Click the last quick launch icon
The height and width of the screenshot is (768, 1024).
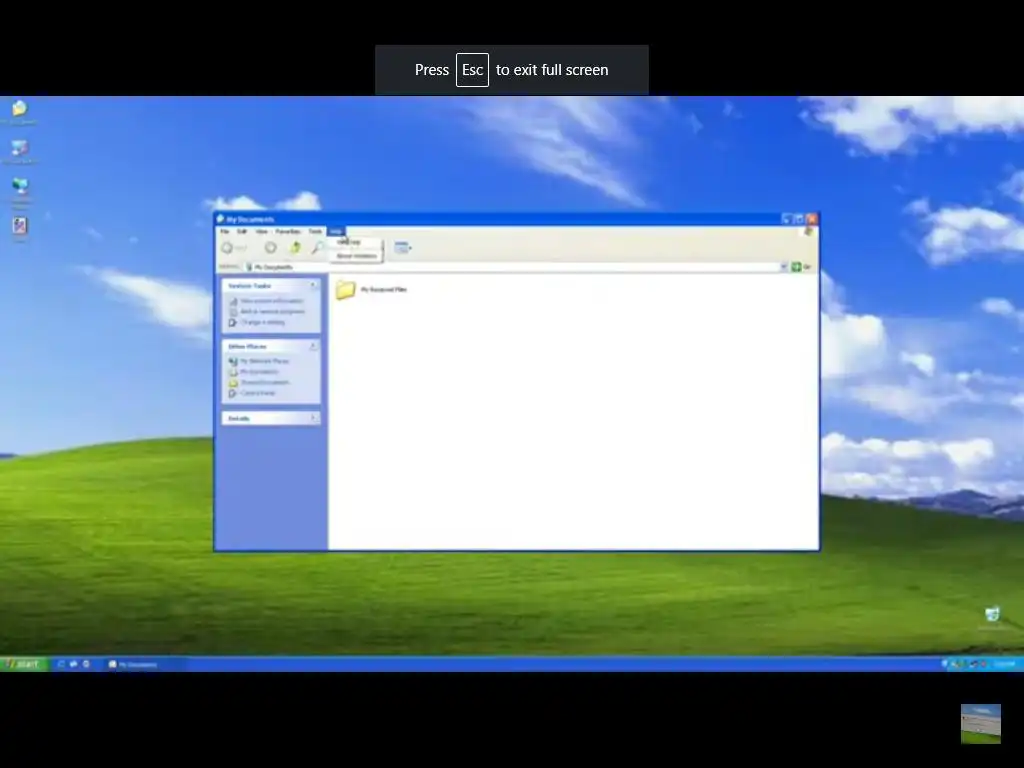pyautogui.click(x=86, y=664)
